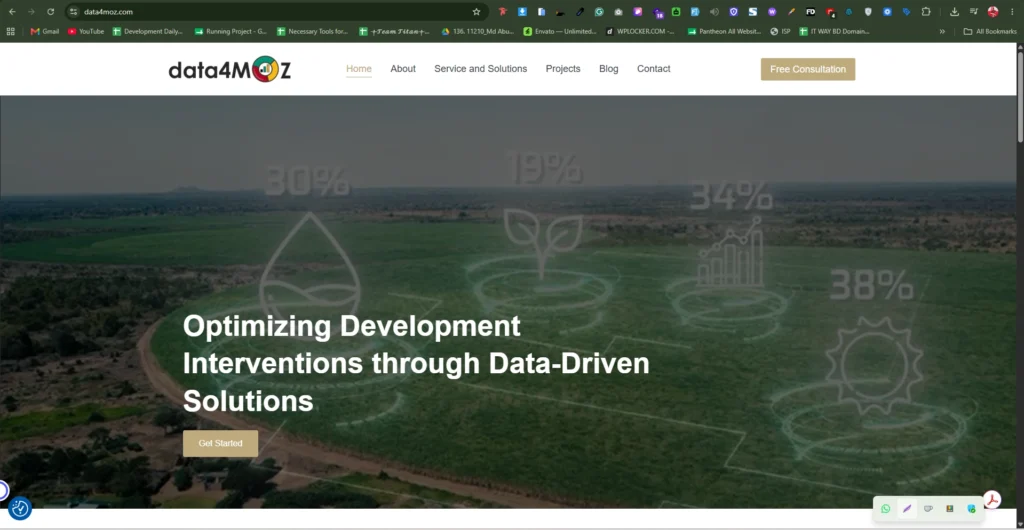Viewport: 1024px width, 530px height.
Task: Open the Contact page
Action: (x=654, y=69)
